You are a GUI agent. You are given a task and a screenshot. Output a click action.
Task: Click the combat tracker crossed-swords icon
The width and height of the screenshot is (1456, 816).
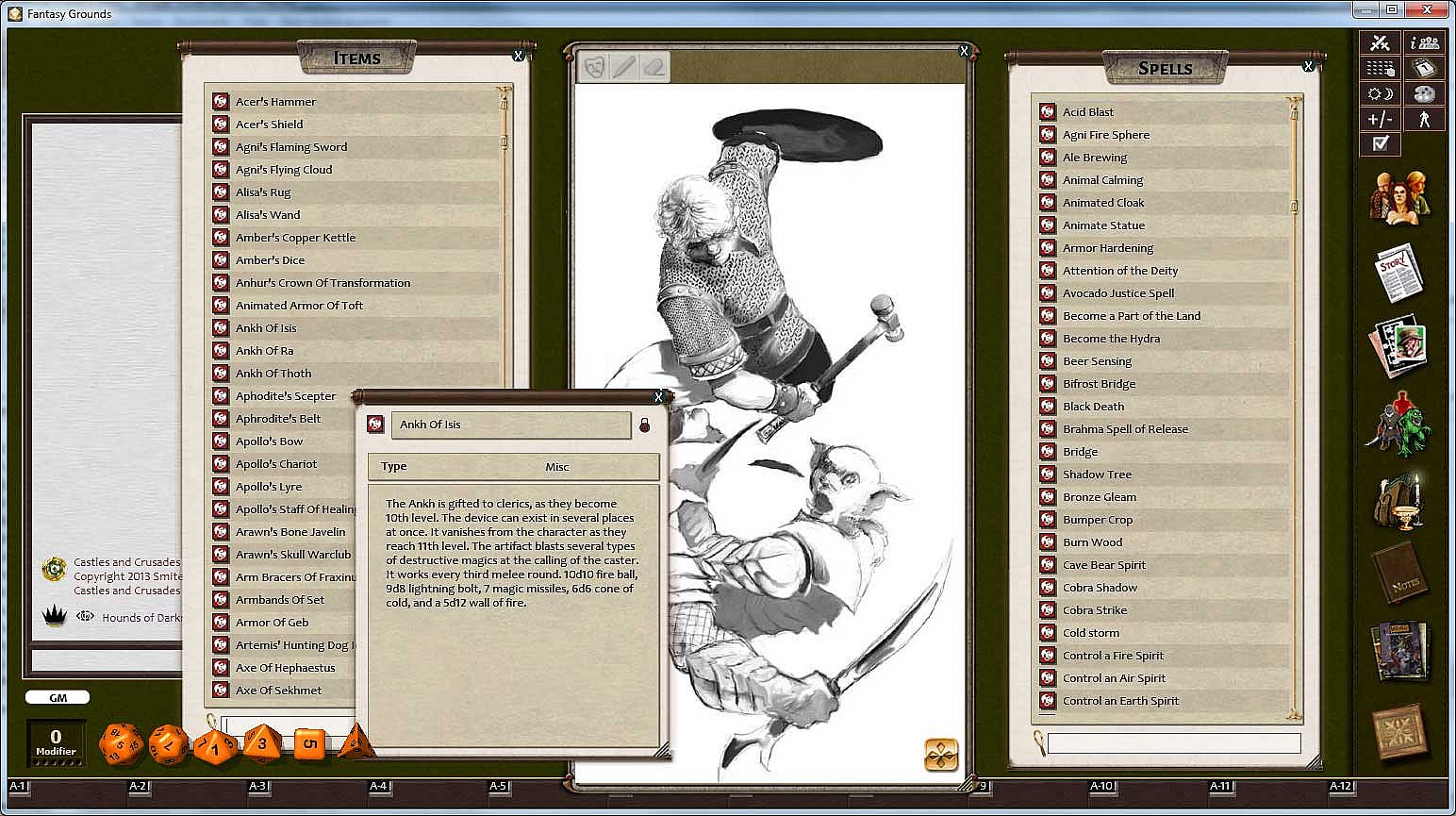click(1380, 43)
